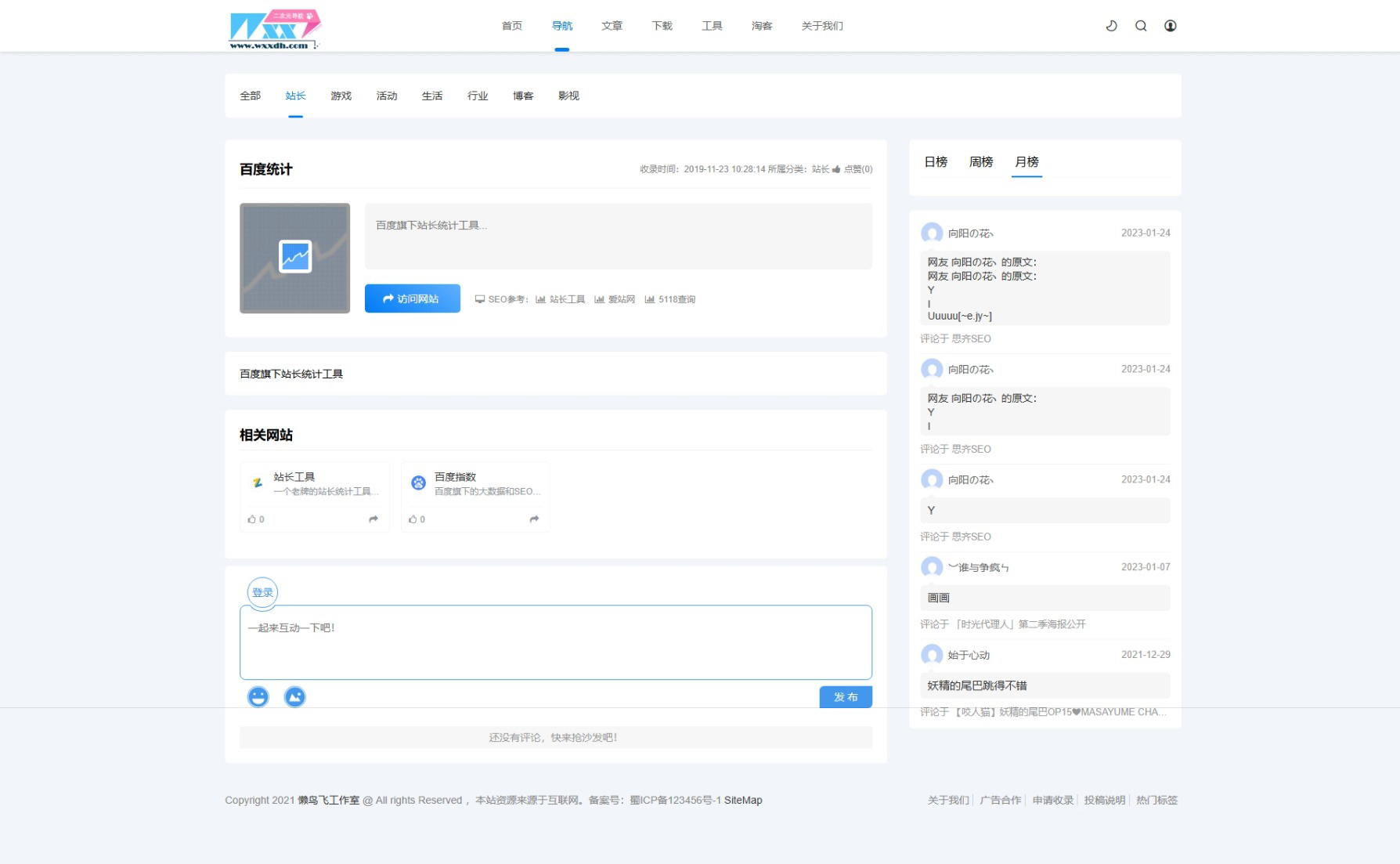Click the share arrow on 站长工具 card
1400x864 pixels.
click(x=373, y=519)
